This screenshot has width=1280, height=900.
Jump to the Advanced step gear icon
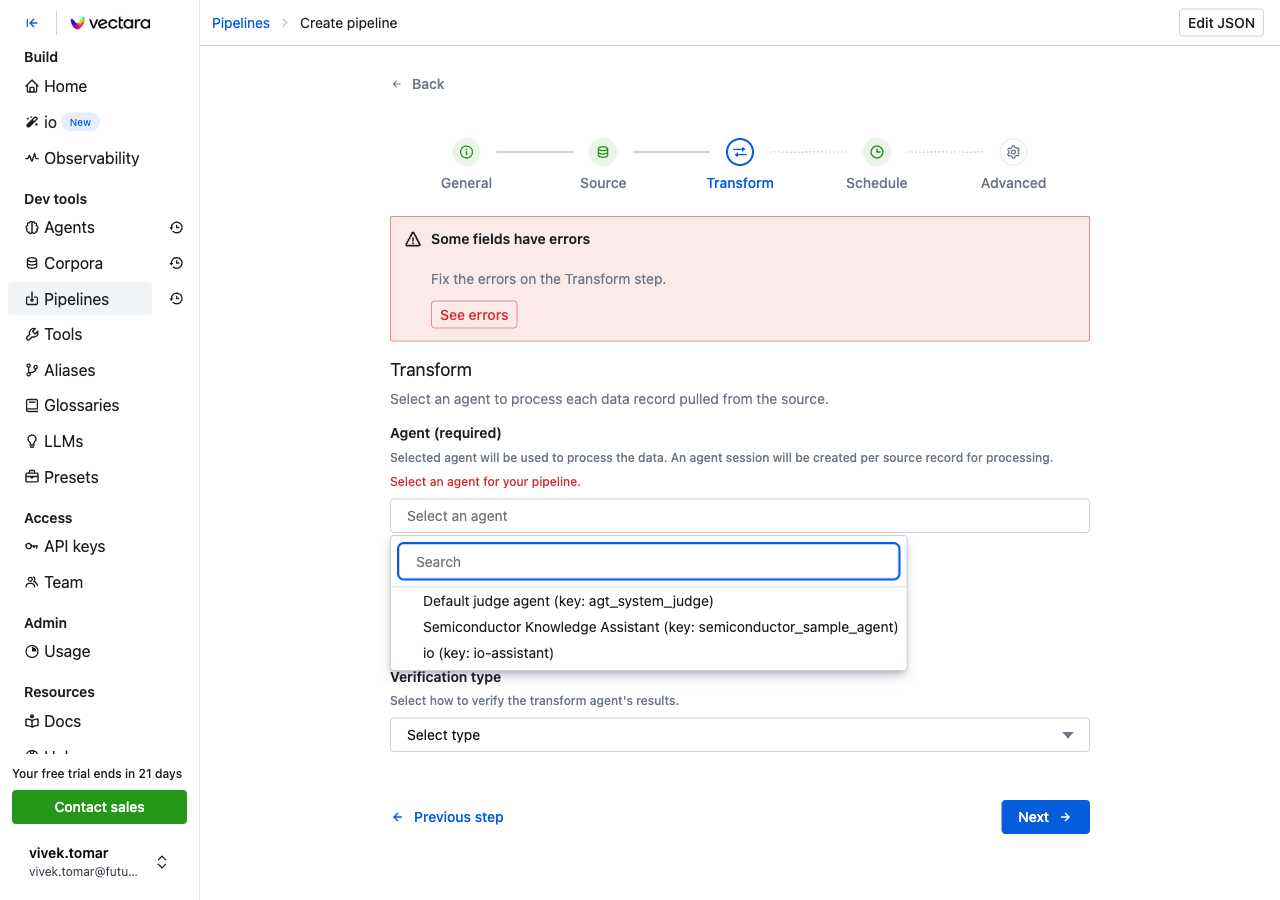(1013, 152)
